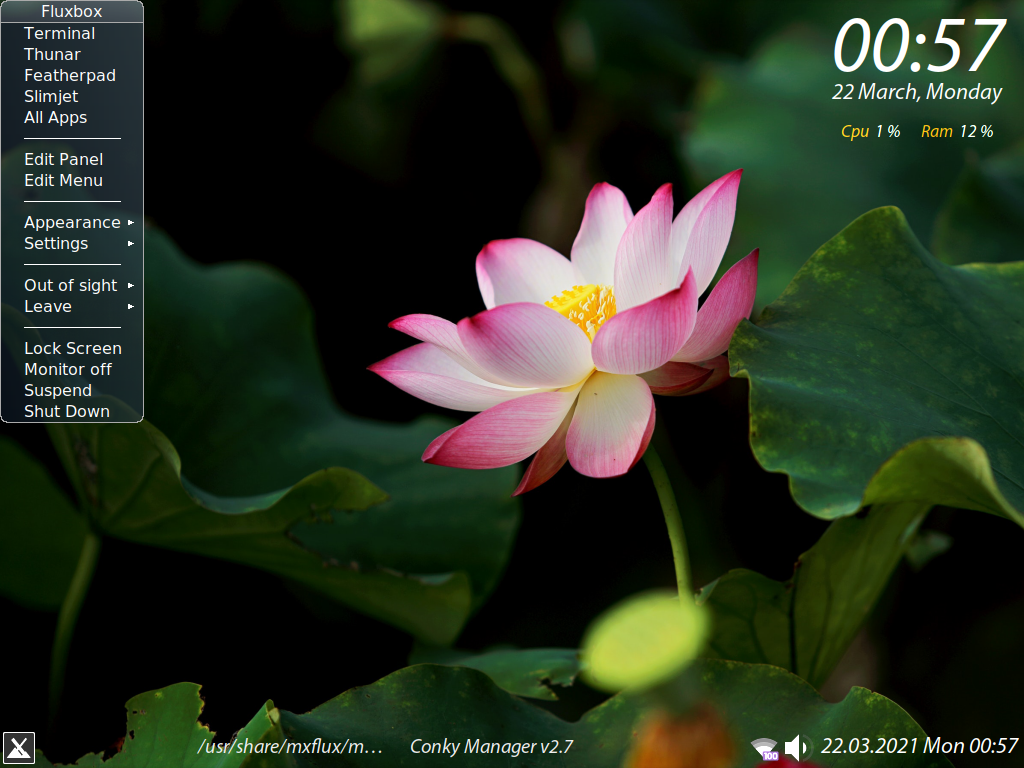The width and height of the screenshot is (1024, 768).
Task: Choose Edit Panel in the menu
Action: coord(72,159)
